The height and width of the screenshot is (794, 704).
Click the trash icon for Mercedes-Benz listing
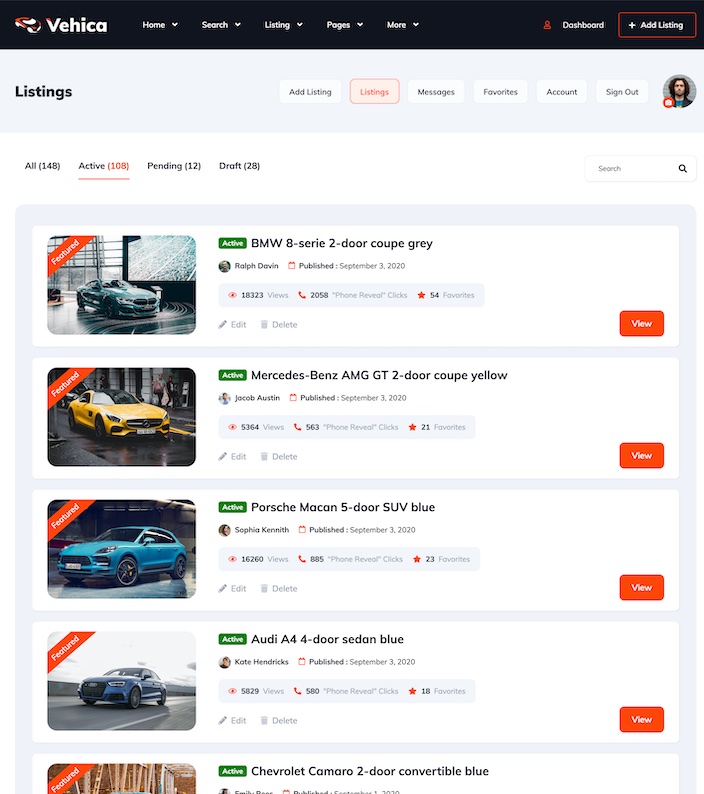[264, 457]
